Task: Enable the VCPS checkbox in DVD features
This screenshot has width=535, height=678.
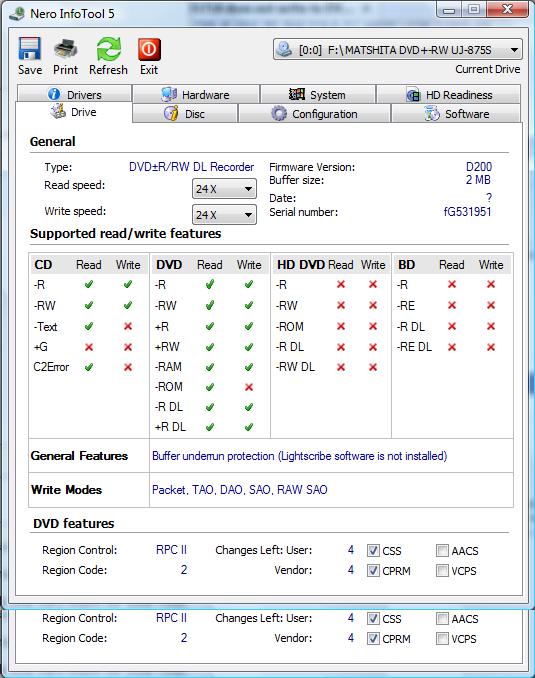Action: 442,570
